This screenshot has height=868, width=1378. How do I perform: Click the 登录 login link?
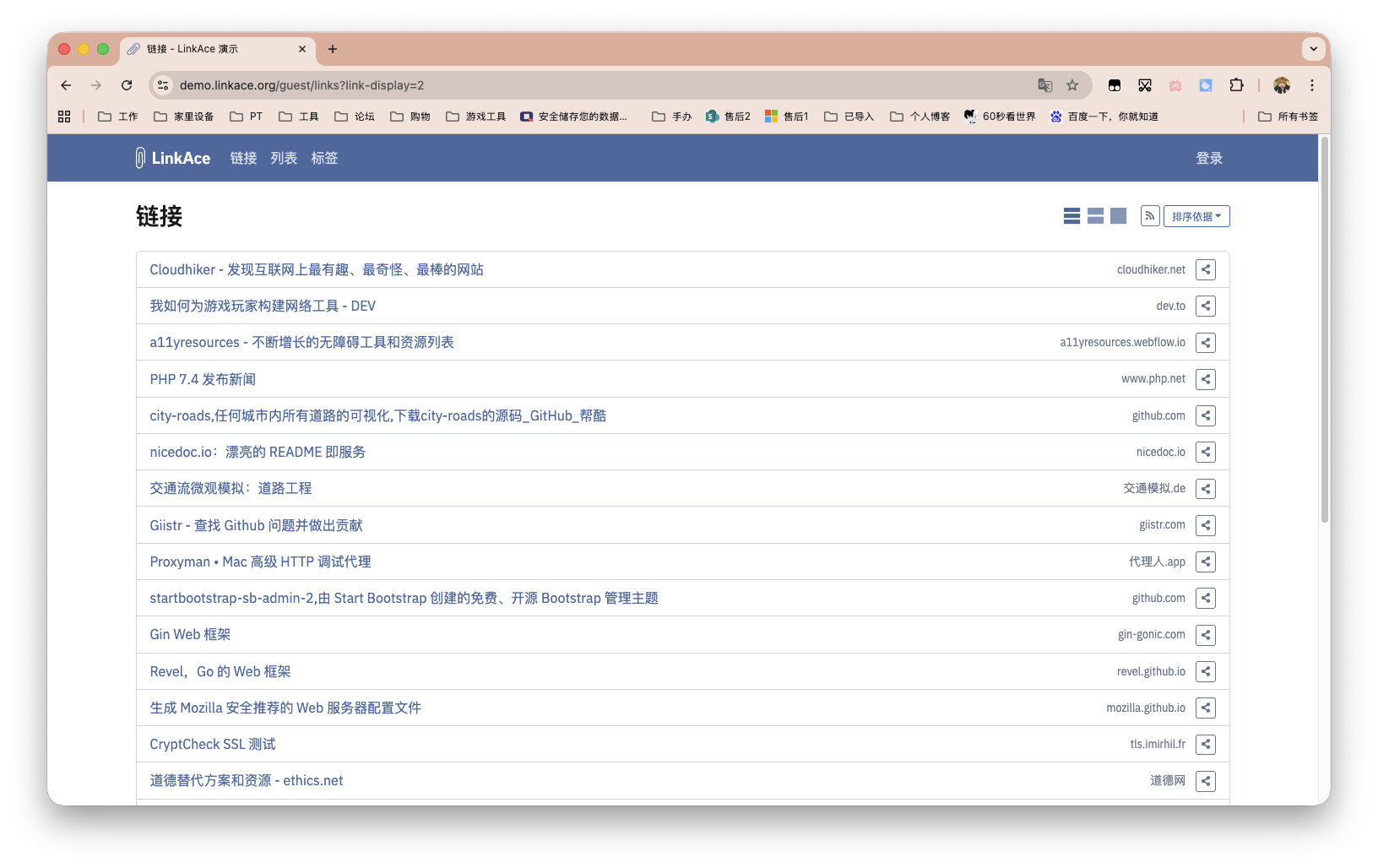tap(1208, 158)
